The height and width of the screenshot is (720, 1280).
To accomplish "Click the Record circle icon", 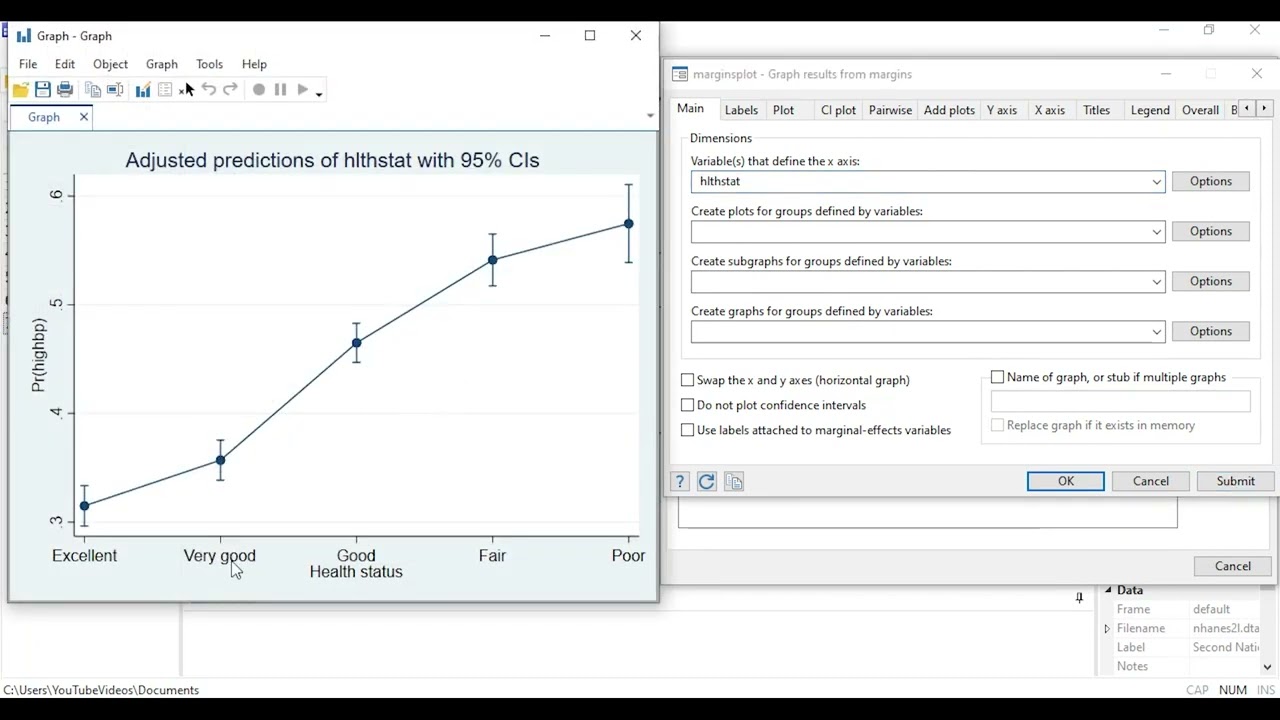I will click(x=259, y=89).
